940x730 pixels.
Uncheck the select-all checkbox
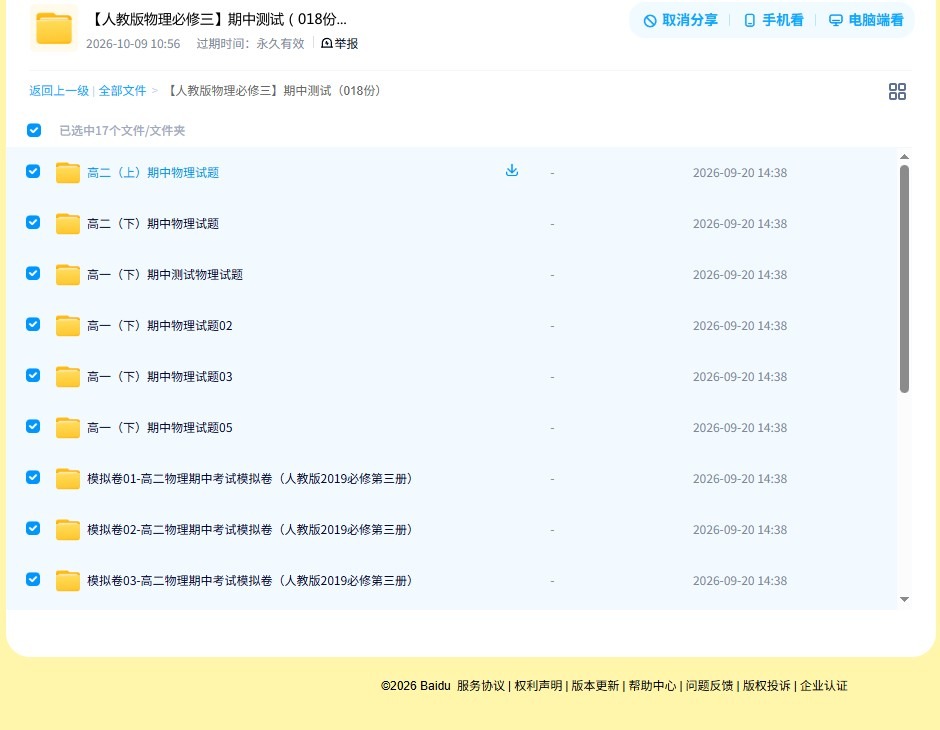(x=34, y=130)
